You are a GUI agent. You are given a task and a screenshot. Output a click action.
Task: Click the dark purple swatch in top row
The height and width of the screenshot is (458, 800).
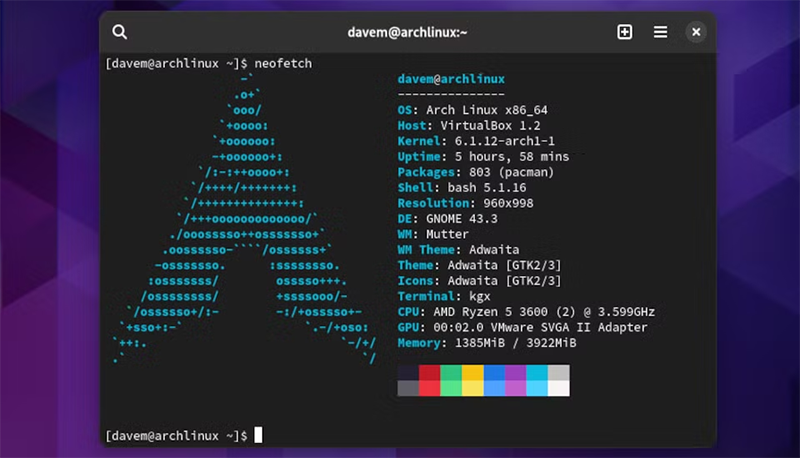tap(516, 372)
